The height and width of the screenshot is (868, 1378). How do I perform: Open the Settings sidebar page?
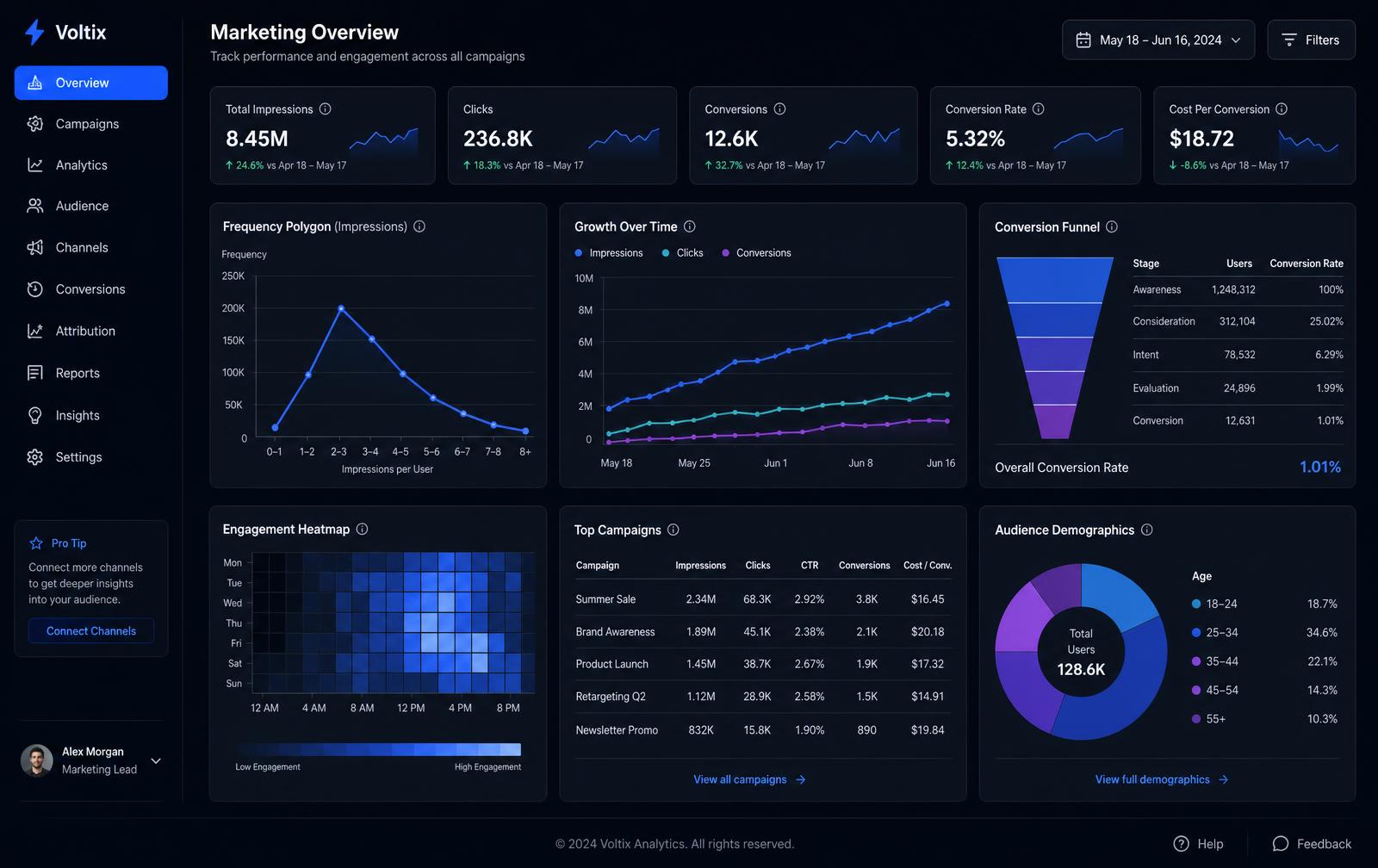coord(91,457)
